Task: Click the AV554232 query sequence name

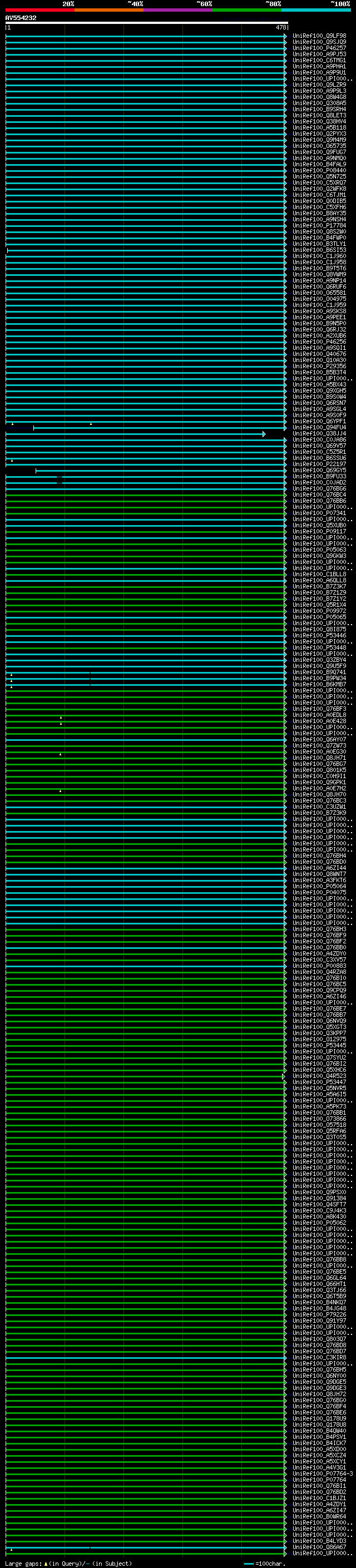Action: (21, 18)
